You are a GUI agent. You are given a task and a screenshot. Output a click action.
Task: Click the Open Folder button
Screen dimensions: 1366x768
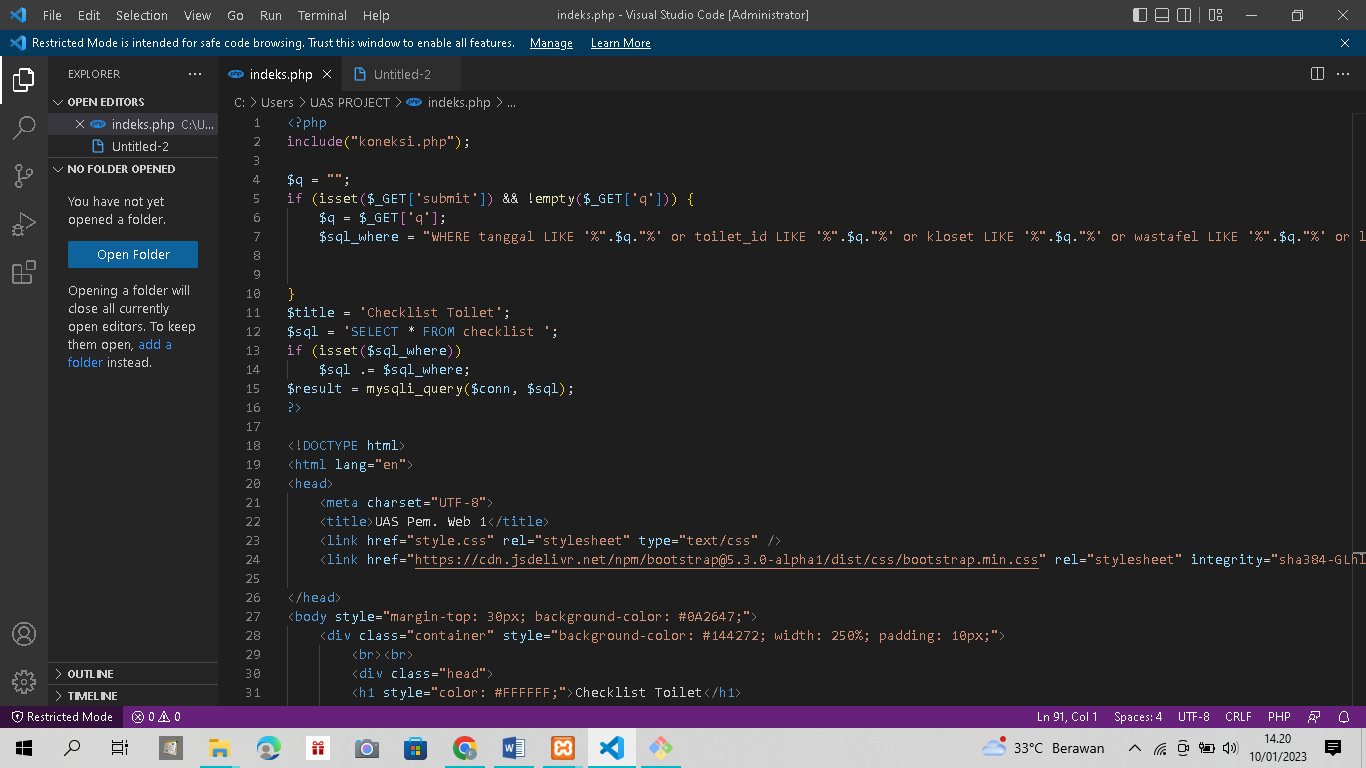pos(132,254)
